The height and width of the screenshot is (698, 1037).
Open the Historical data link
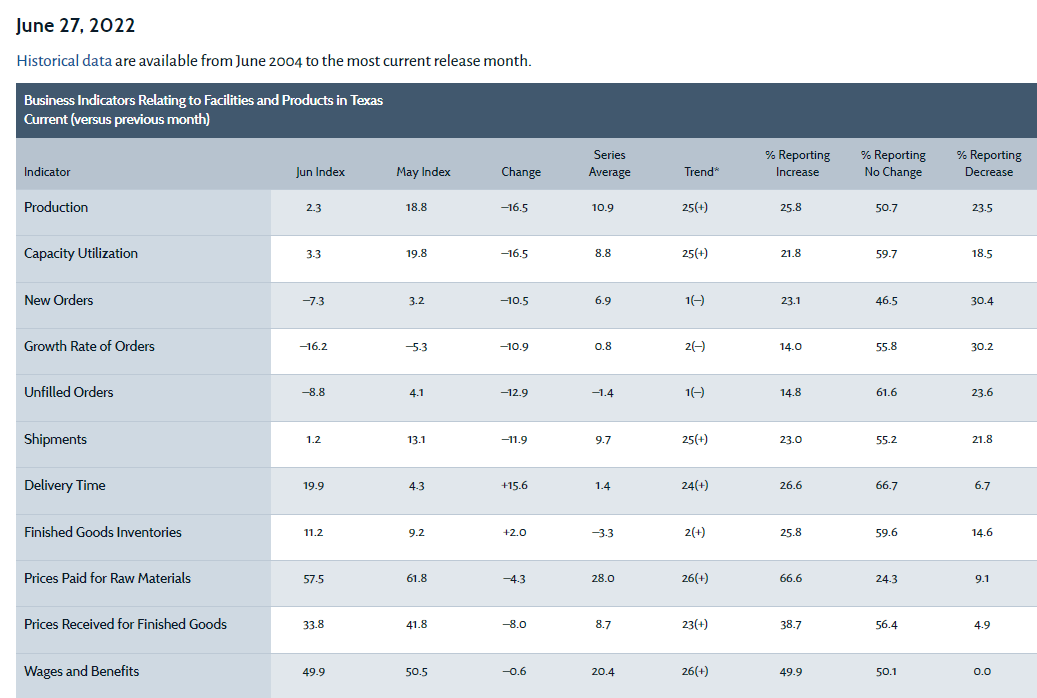pyautogui.click(x=64, y=61)
